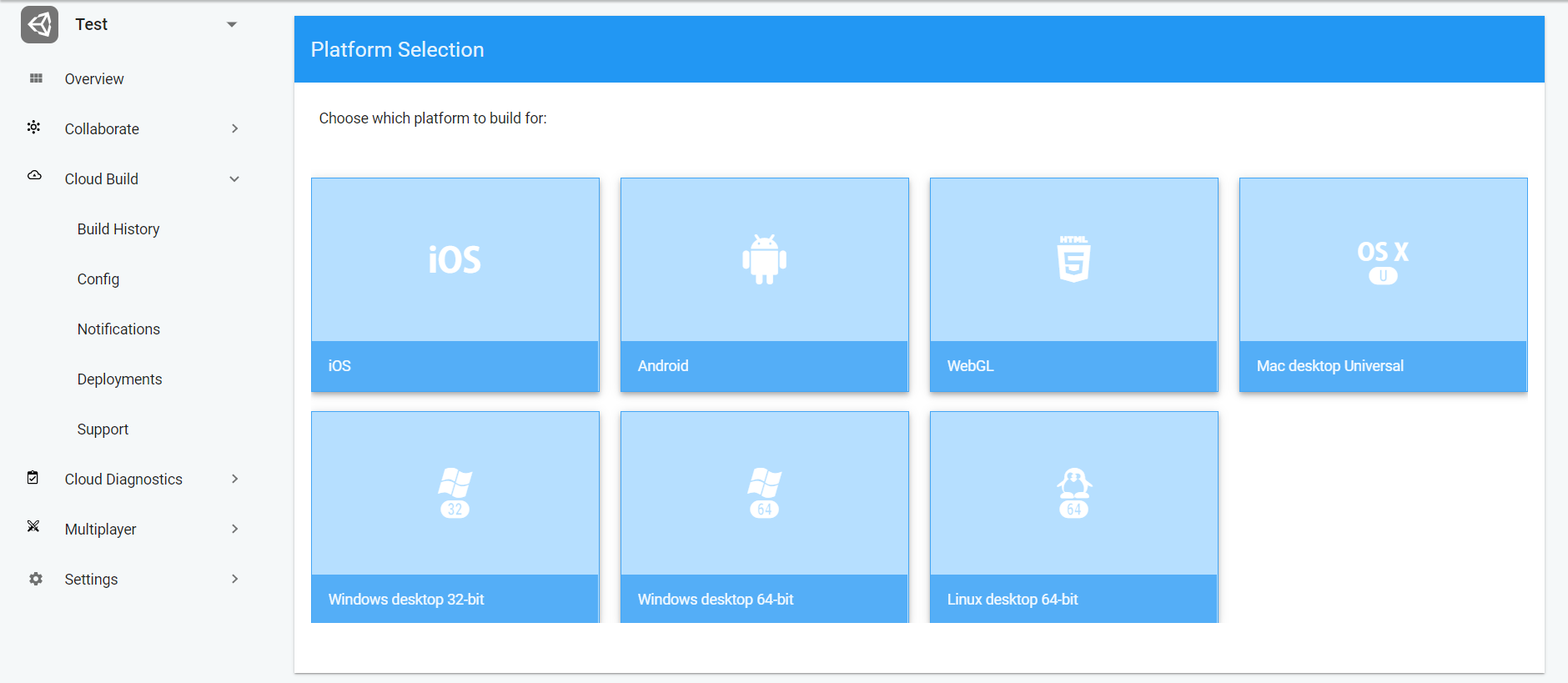Click the Multiplayer crossed-swords icon
1568x683 pixels.
[x=33, y=526]
